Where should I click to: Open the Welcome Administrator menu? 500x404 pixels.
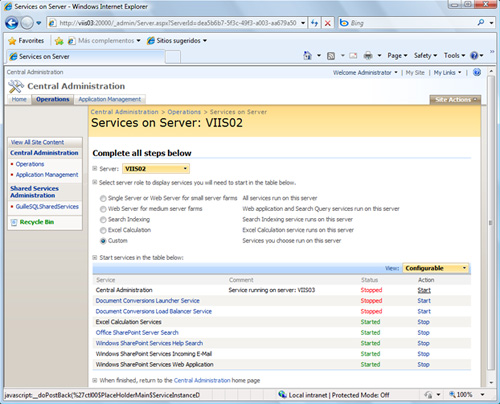[365, 73]
